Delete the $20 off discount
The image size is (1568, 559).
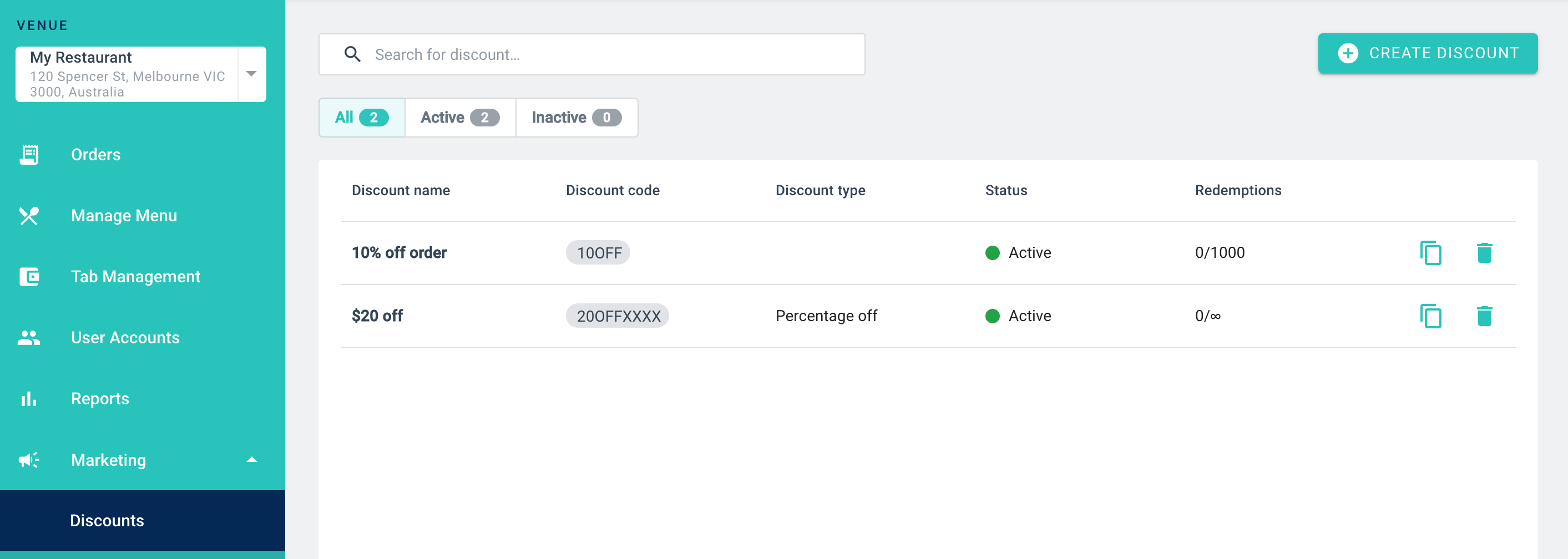point(1484,316)
